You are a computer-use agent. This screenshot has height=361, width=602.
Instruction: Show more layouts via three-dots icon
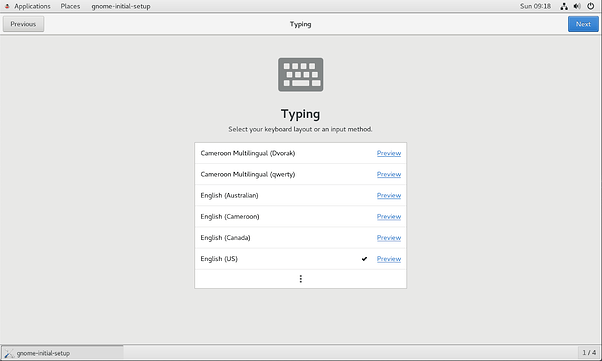tap(301, 279)
